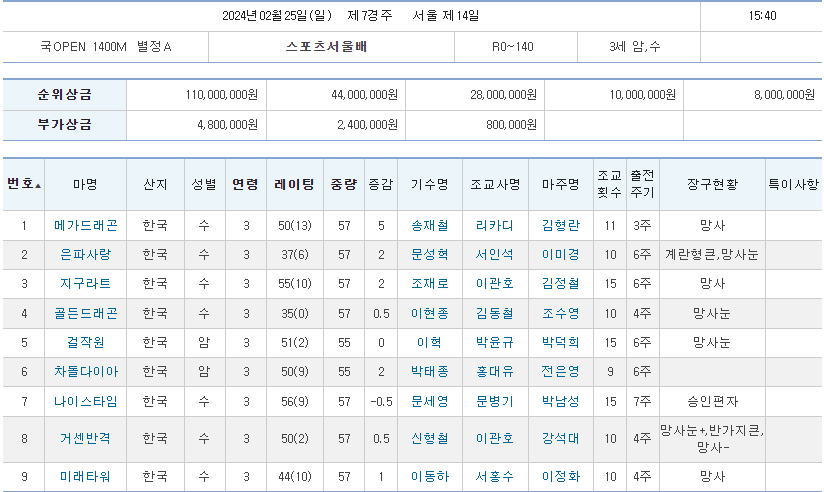The height and width of the screenshot is (492, 824).
Task: Open jockey link 문세영
Action: [x=430, y=402]
